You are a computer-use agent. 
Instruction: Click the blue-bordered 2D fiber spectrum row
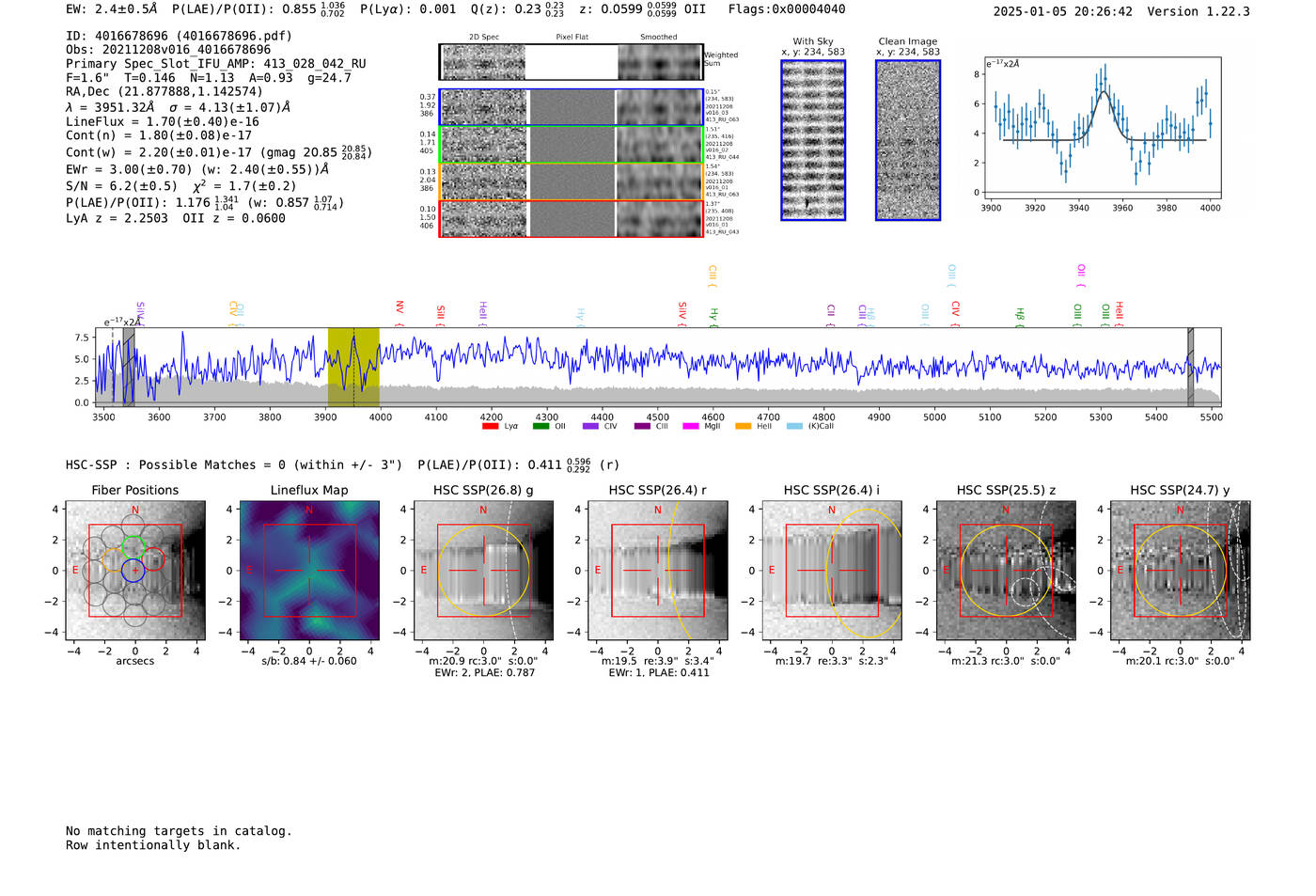coord(571,107)
